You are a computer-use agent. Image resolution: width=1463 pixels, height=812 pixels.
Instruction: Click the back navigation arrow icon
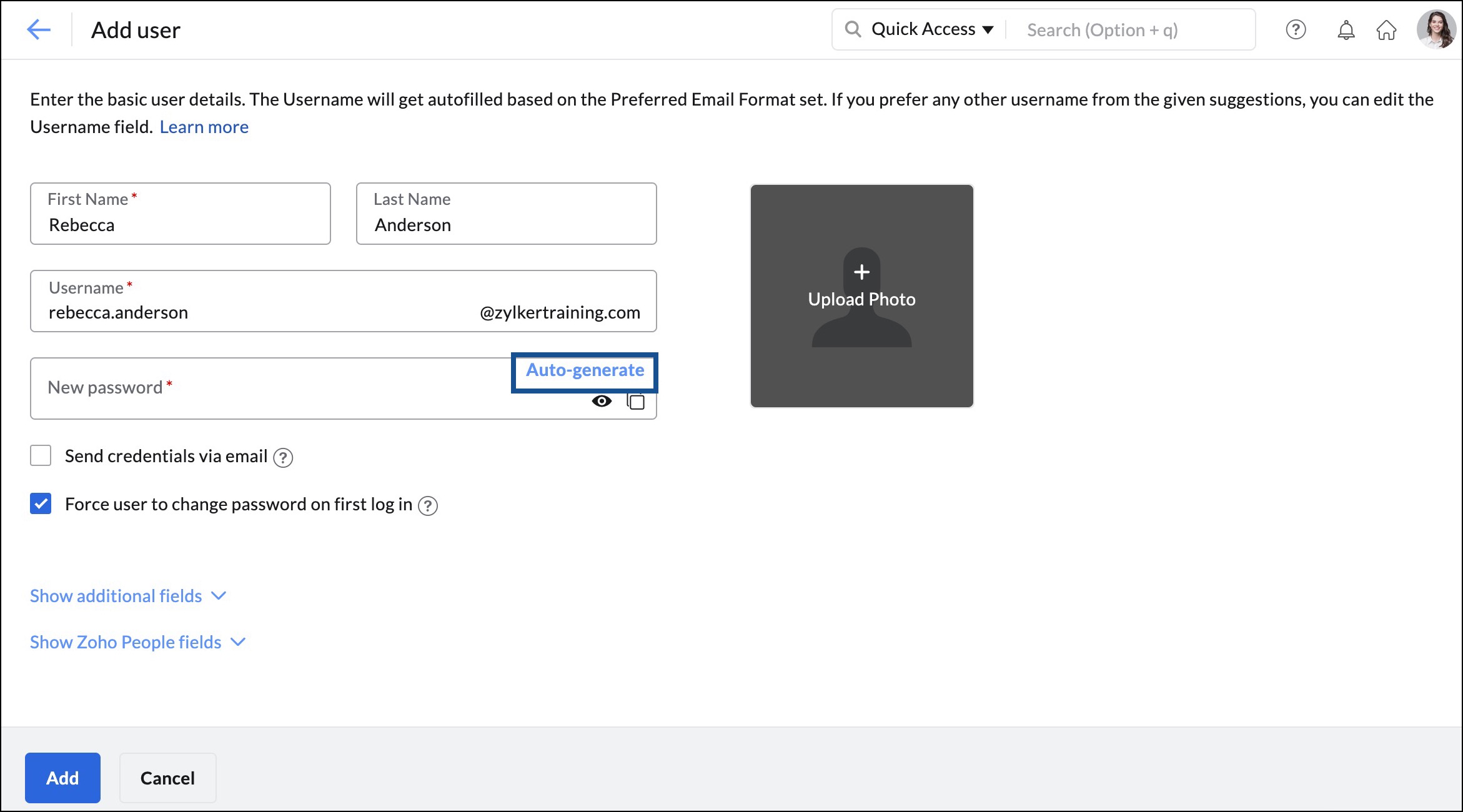pyautogui.click(x=38, y=28)
